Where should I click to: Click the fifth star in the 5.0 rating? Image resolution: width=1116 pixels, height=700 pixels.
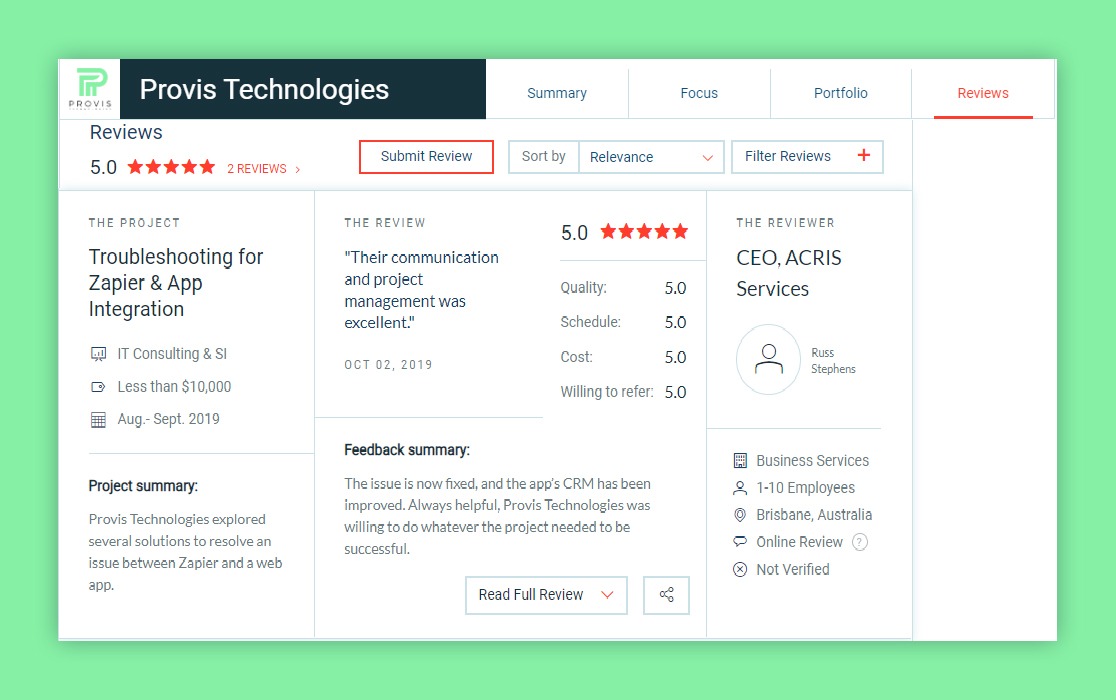click(206, 167)
